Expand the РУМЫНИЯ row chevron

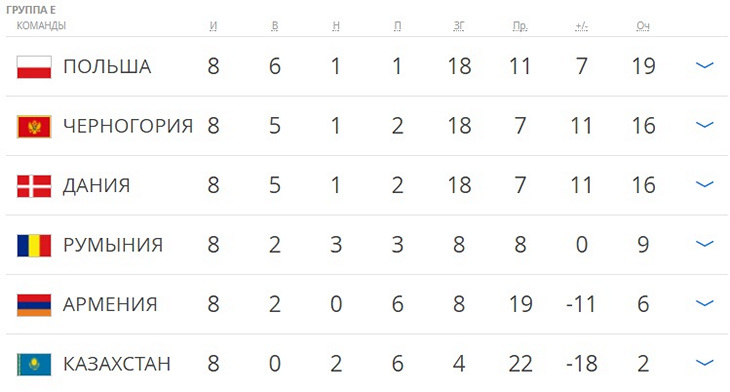704,243
